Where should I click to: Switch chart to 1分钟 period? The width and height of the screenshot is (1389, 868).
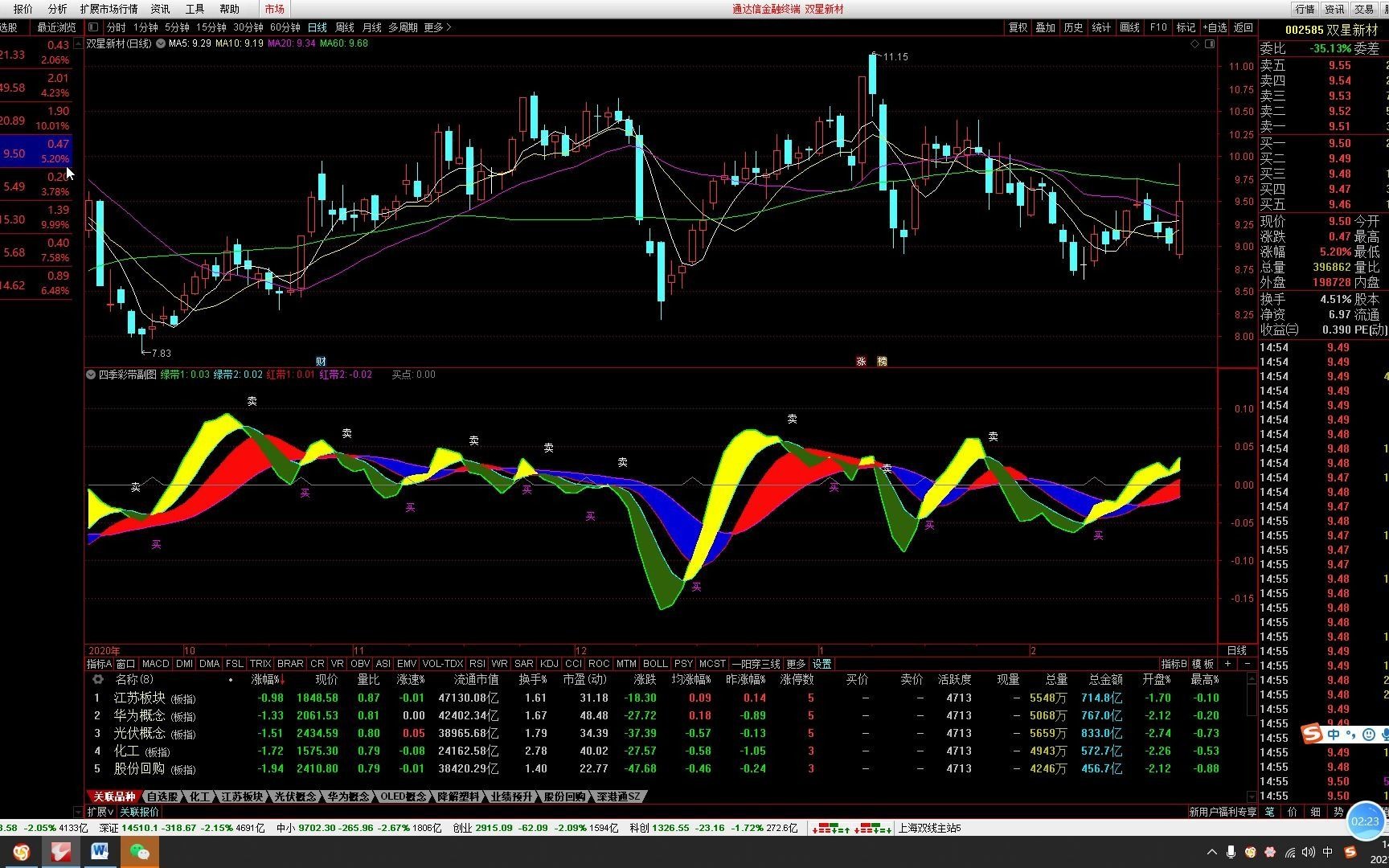(145, 27)
